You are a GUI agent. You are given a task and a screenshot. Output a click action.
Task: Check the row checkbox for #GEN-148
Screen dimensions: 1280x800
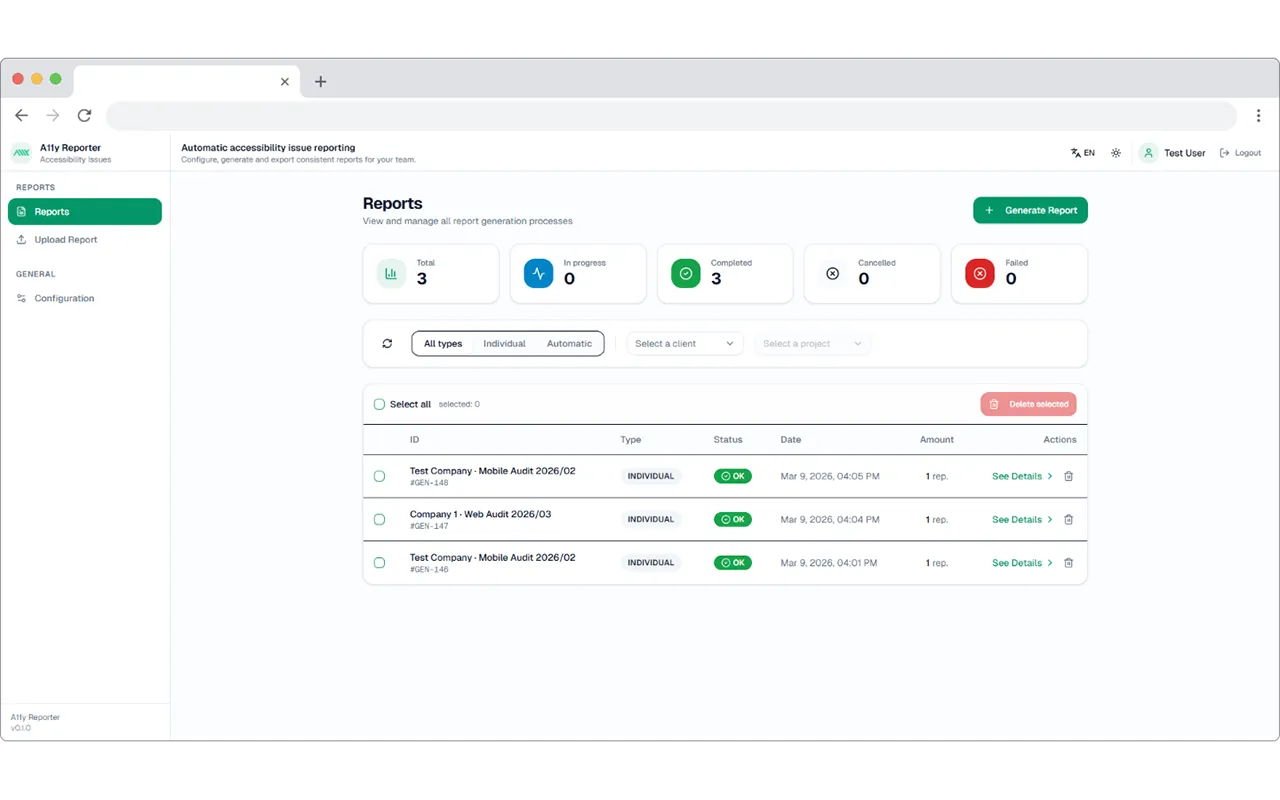(x=379, y=476)
